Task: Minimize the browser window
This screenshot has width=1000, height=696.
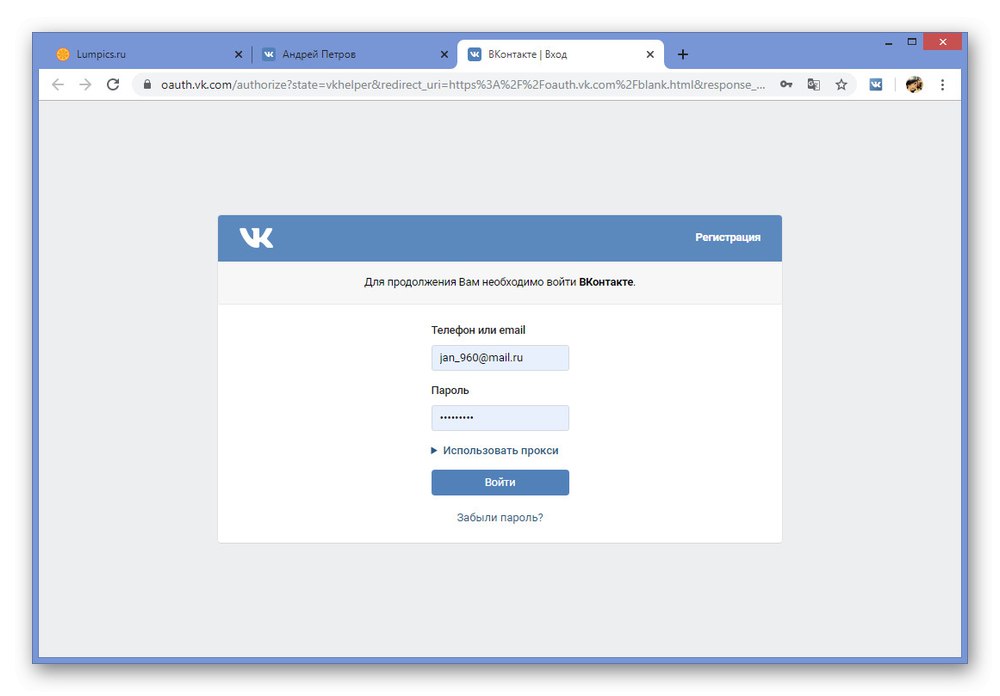Action: click(x=888, y=43)
